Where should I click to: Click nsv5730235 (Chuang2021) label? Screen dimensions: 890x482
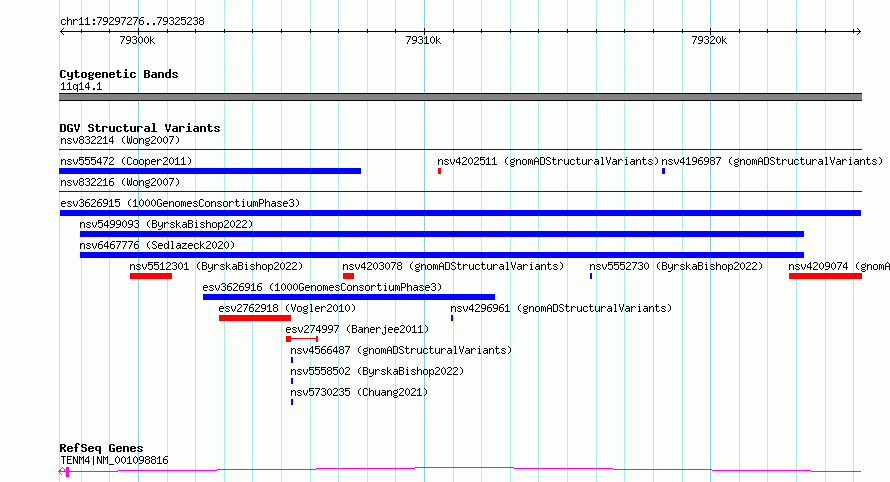point(359,392)
